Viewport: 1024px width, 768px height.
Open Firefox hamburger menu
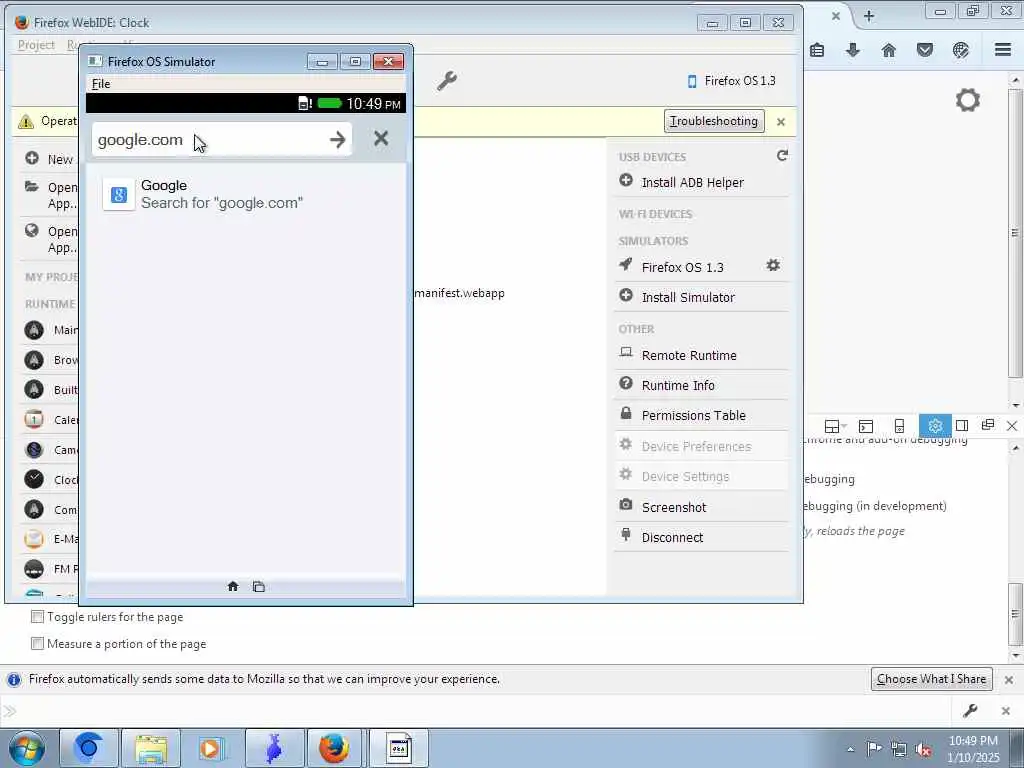[x=1003, y=50]
